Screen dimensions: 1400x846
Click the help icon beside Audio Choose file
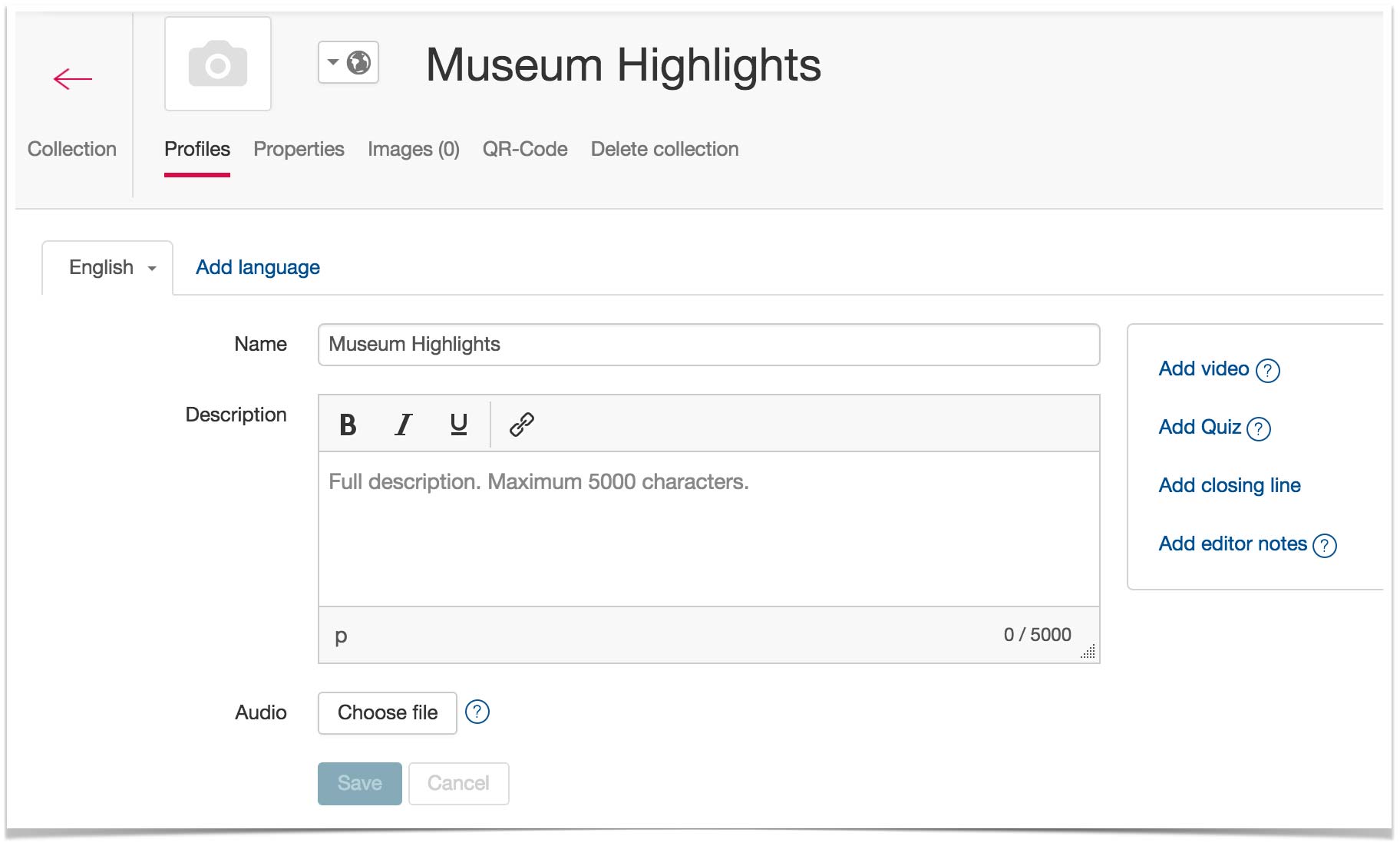[477, 712]
